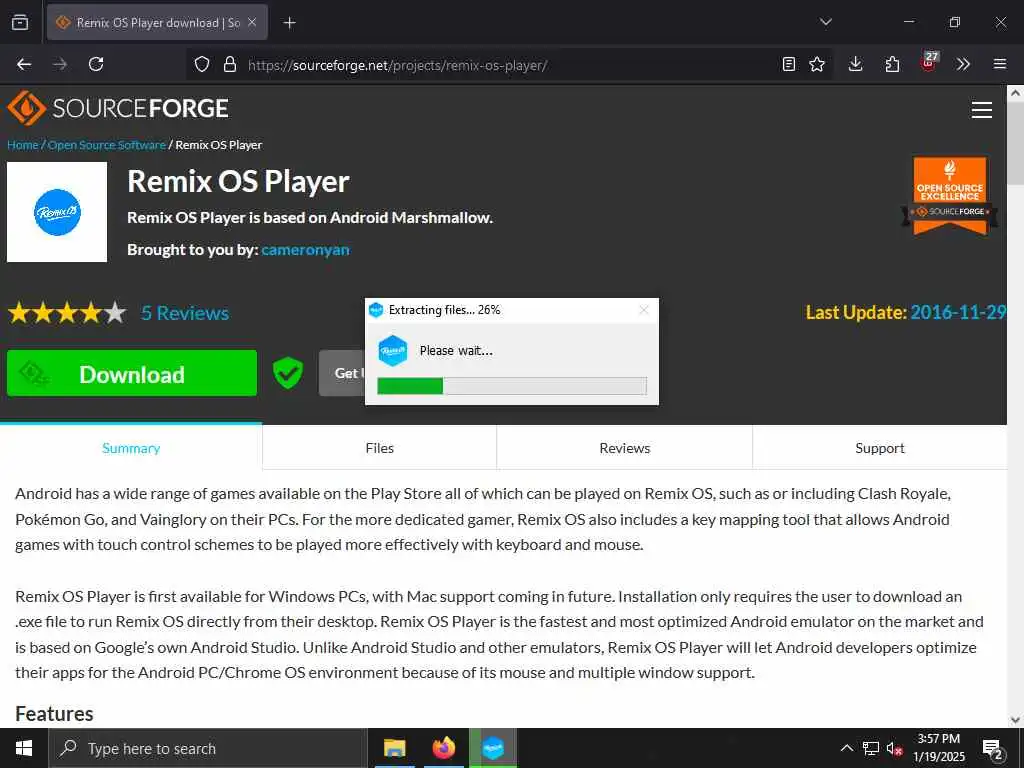This screenshot has height=768, width=1024.
Task: Open the 2016-11-29 last update link
Action: point(957,313)
